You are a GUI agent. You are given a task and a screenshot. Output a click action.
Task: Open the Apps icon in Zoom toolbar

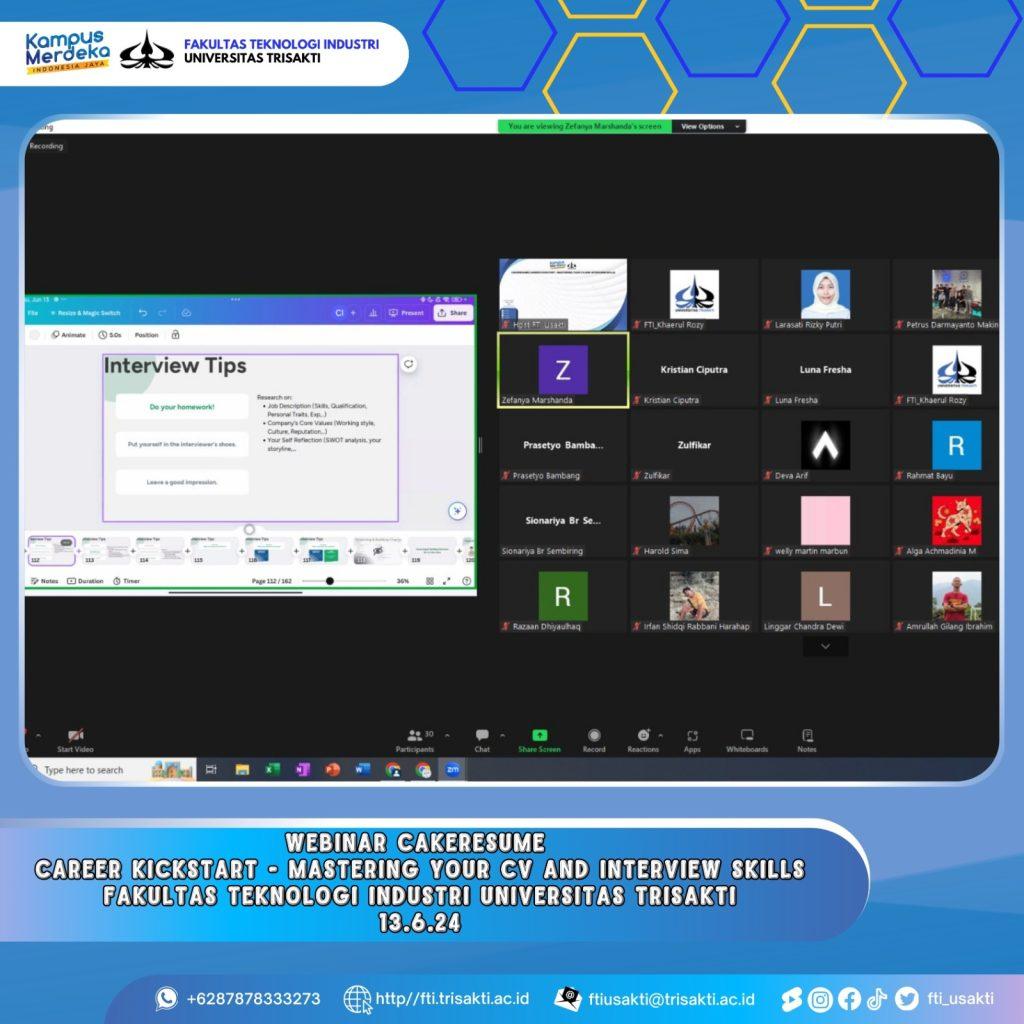[692, 736]
